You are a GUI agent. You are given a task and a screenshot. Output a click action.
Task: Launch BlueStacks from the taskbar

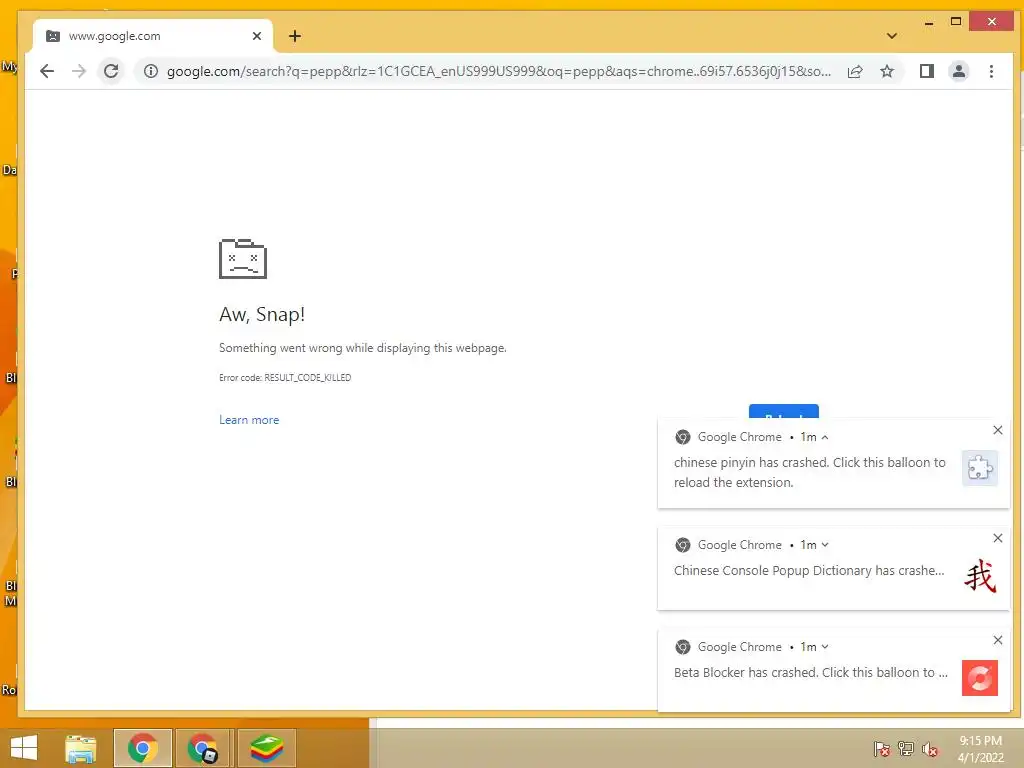267,748
